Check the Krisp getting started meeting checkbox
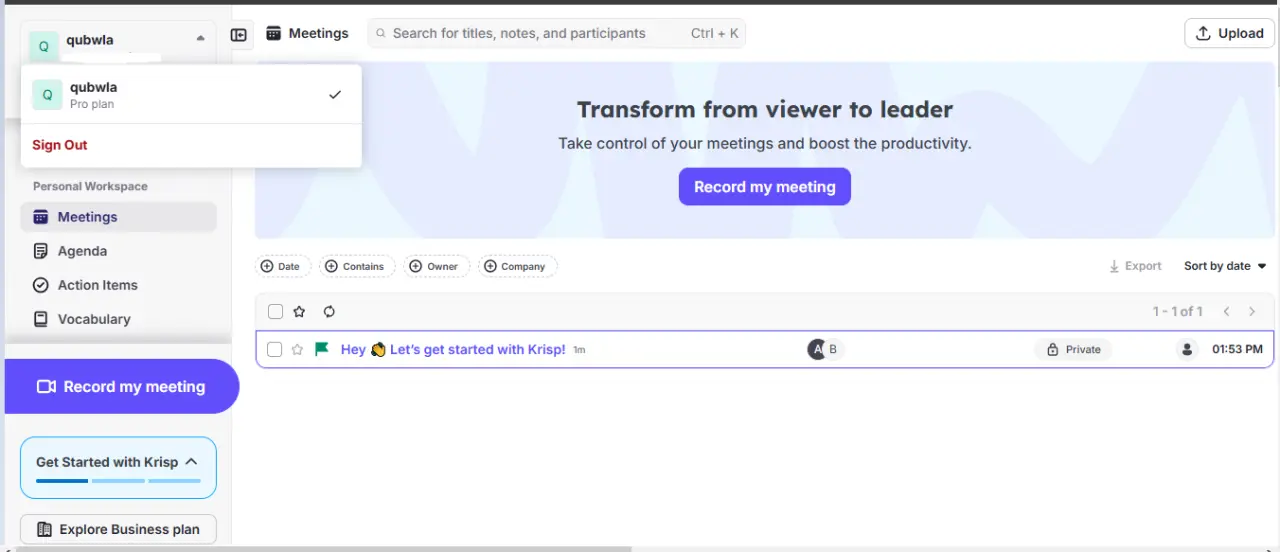This screenshot has width=1280, height=552. [x=274, y=349]
